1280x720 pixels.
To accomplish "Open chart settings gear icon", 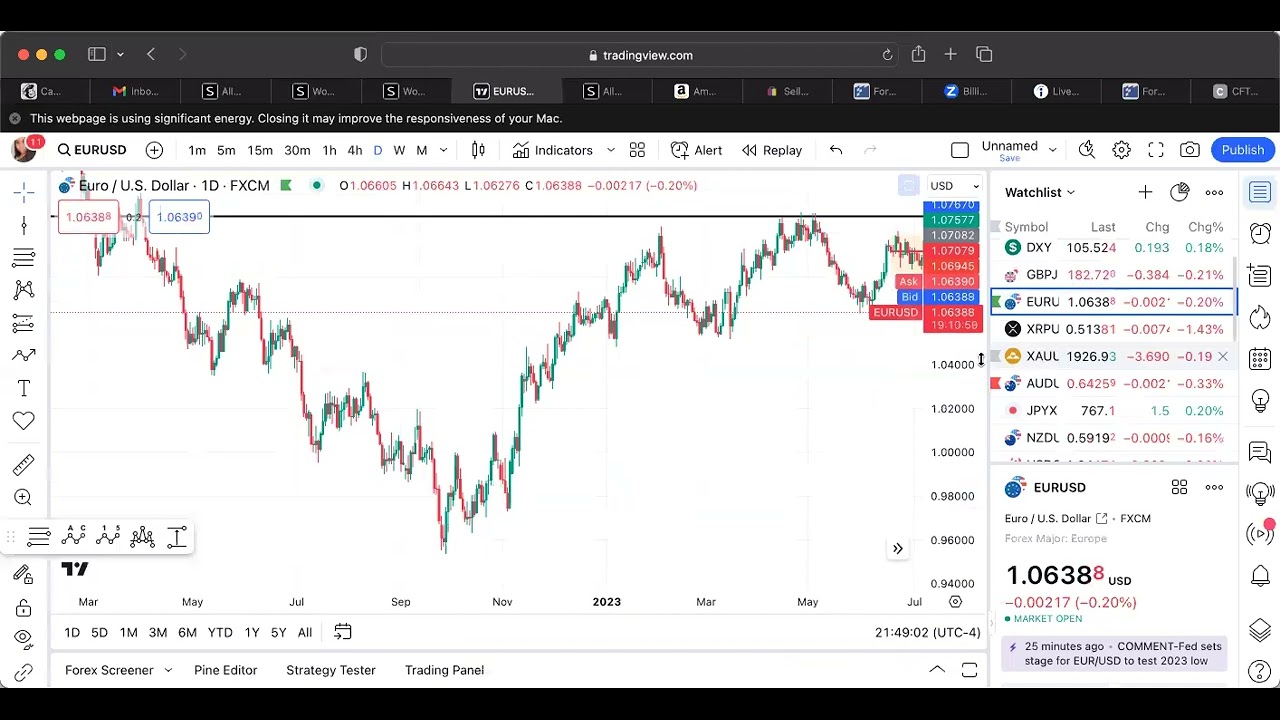I will tap(1122, 150).
